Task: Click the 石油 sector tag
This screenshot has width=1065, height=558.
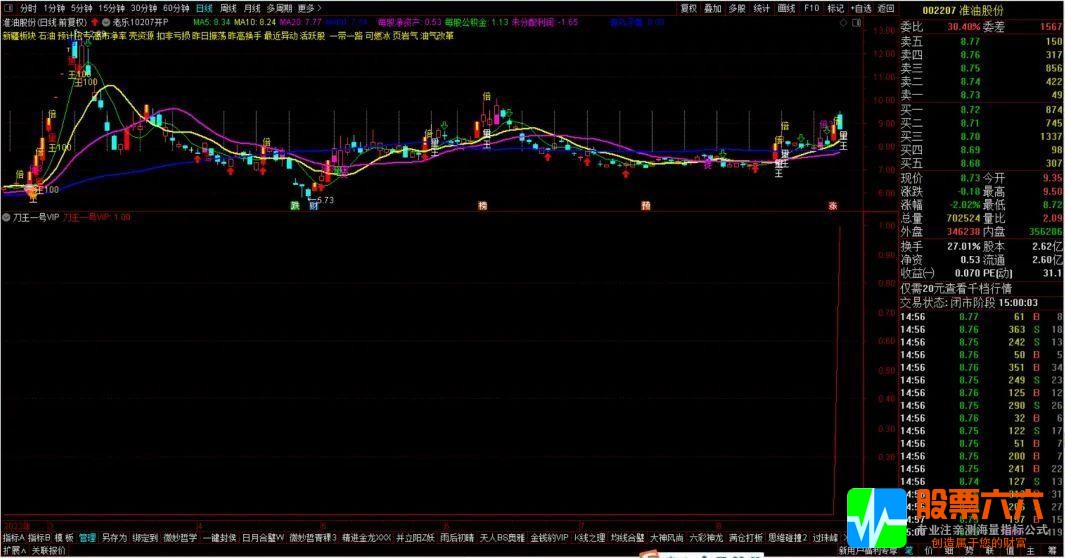Action: (x=47, y=35)
